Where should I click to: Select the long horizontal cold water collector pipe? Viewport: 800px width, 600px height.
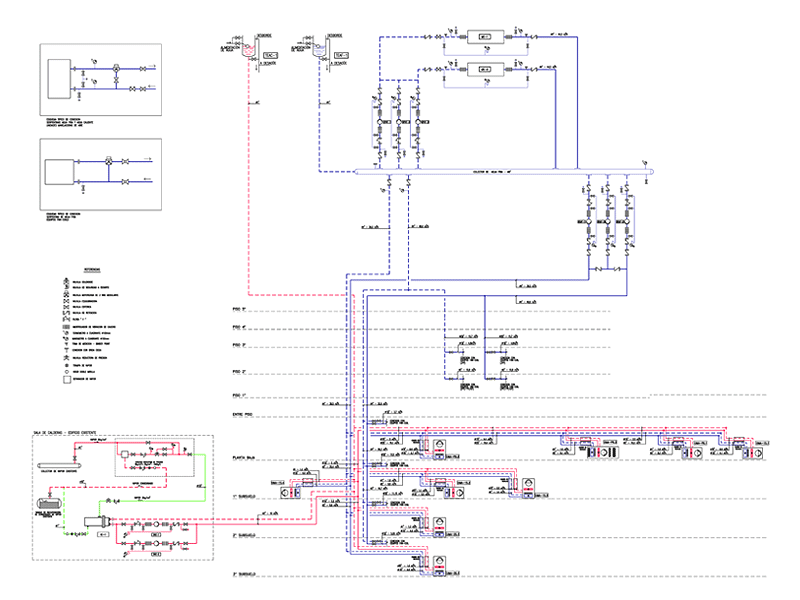click(500, 172)
